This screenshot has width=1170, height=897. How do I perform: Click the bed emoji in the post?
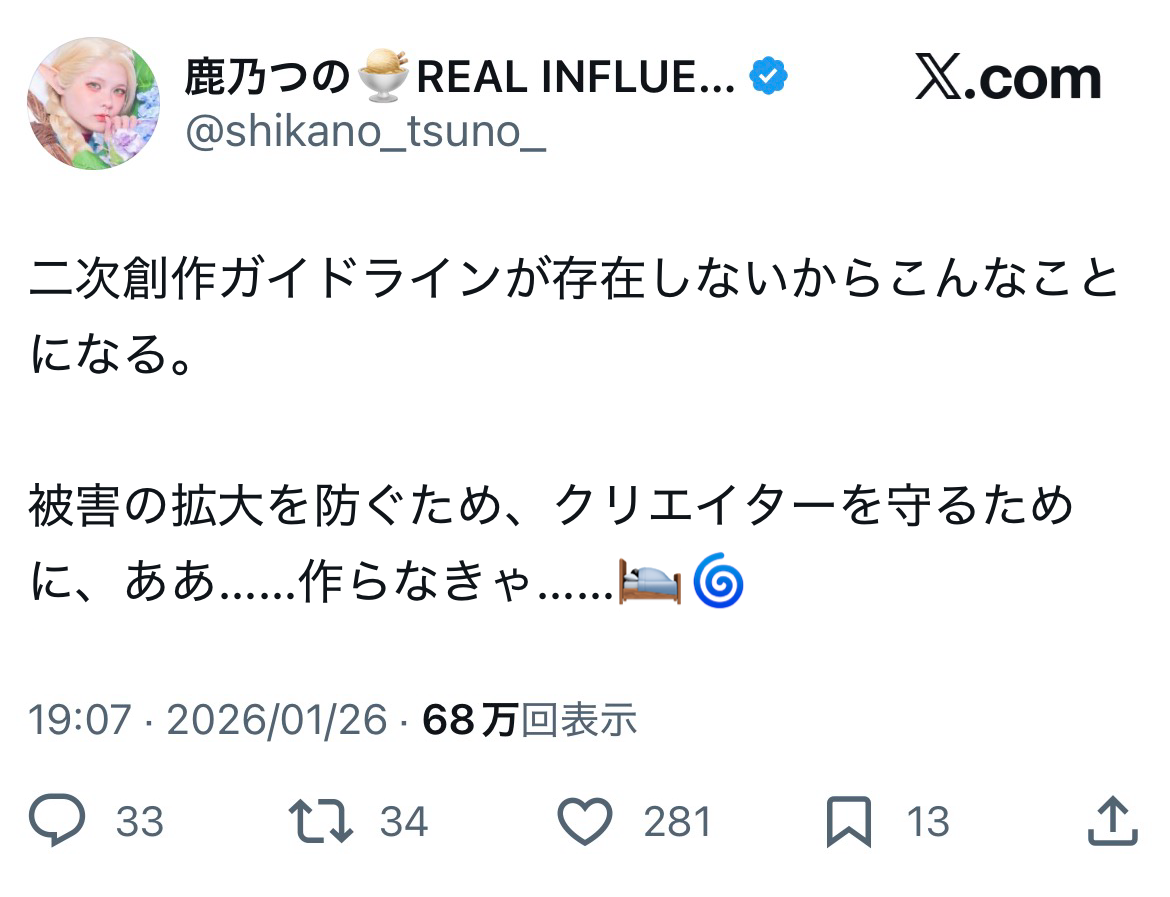point(650,583)
